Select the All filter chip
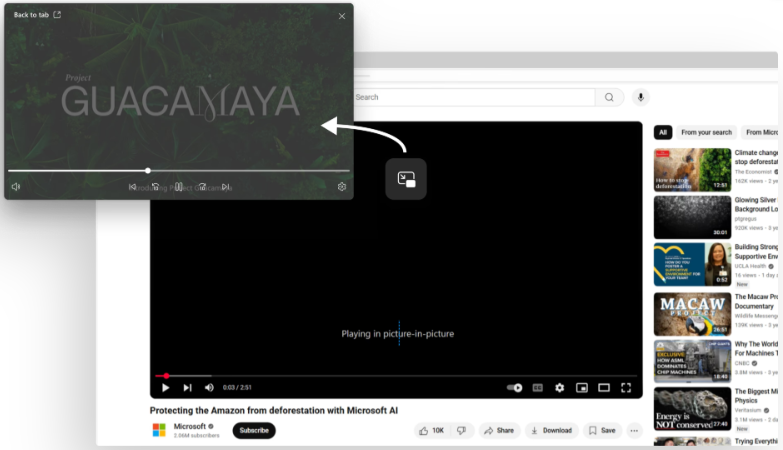This screenshot has height=450, width=783. (x=663, y=132)
